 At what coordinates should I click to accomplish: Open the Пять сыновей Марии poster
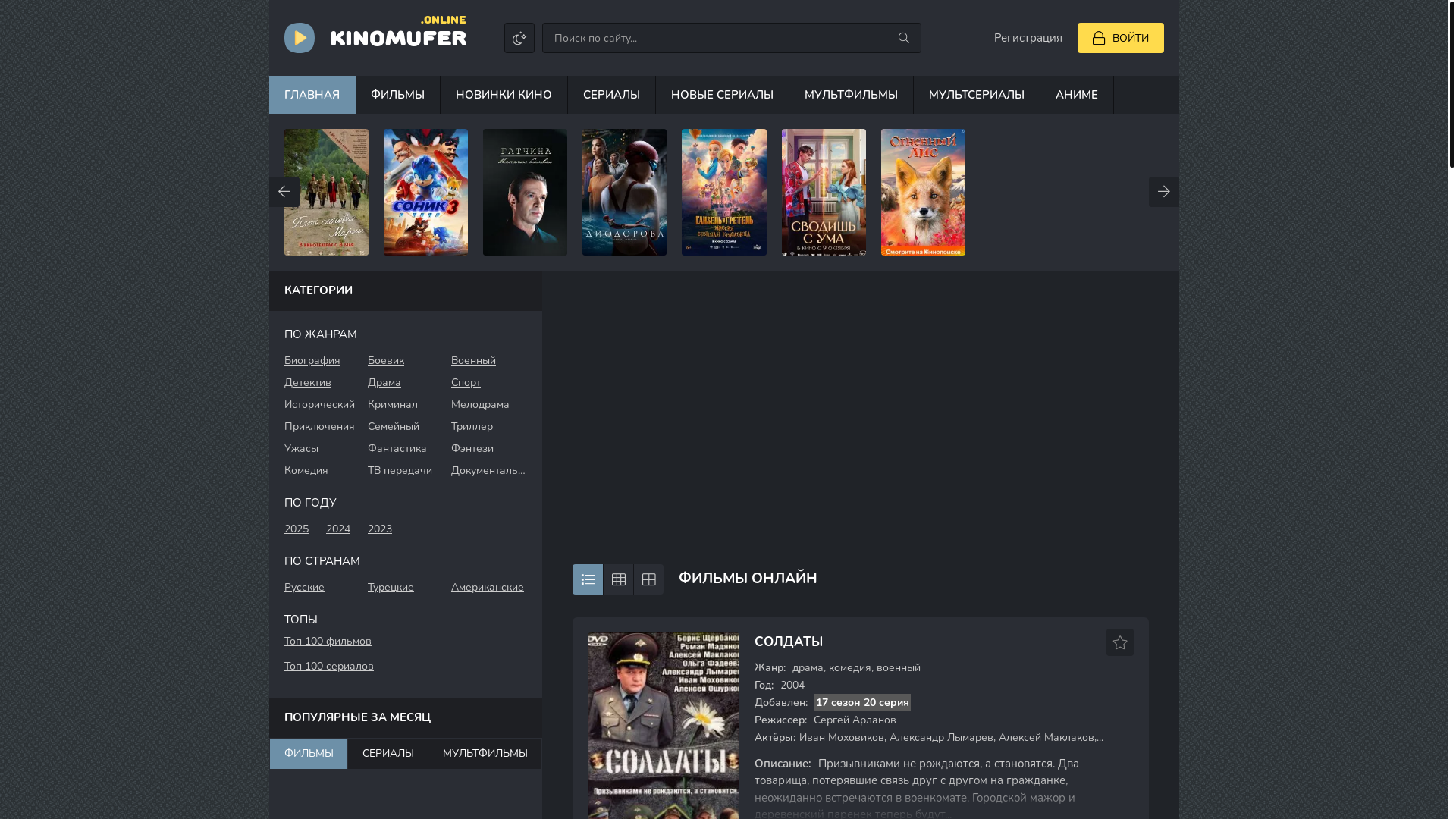tap(326, 192)
